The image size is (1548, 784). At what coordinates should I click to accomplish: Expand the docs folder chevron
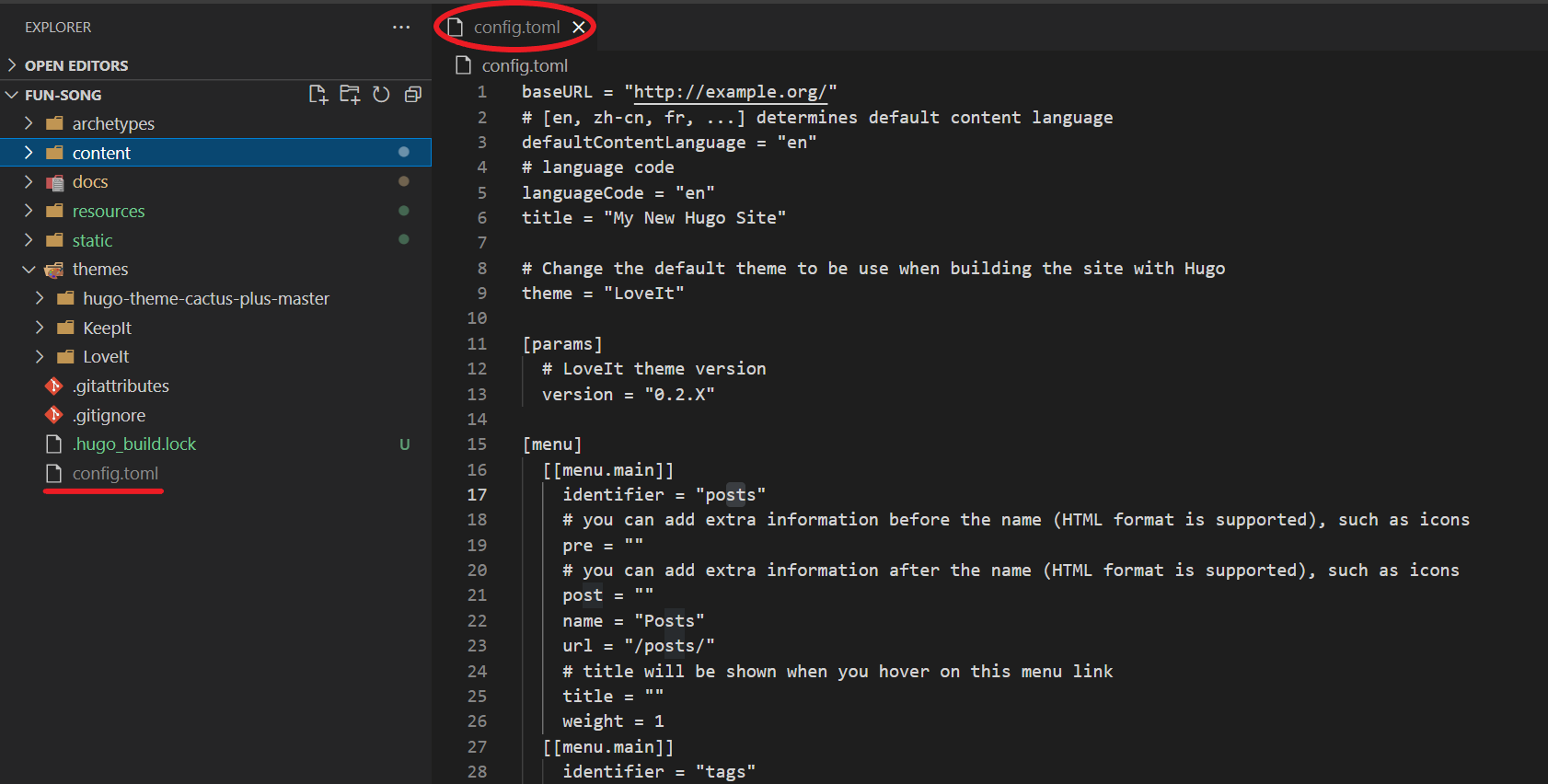[x=29, y=182]
